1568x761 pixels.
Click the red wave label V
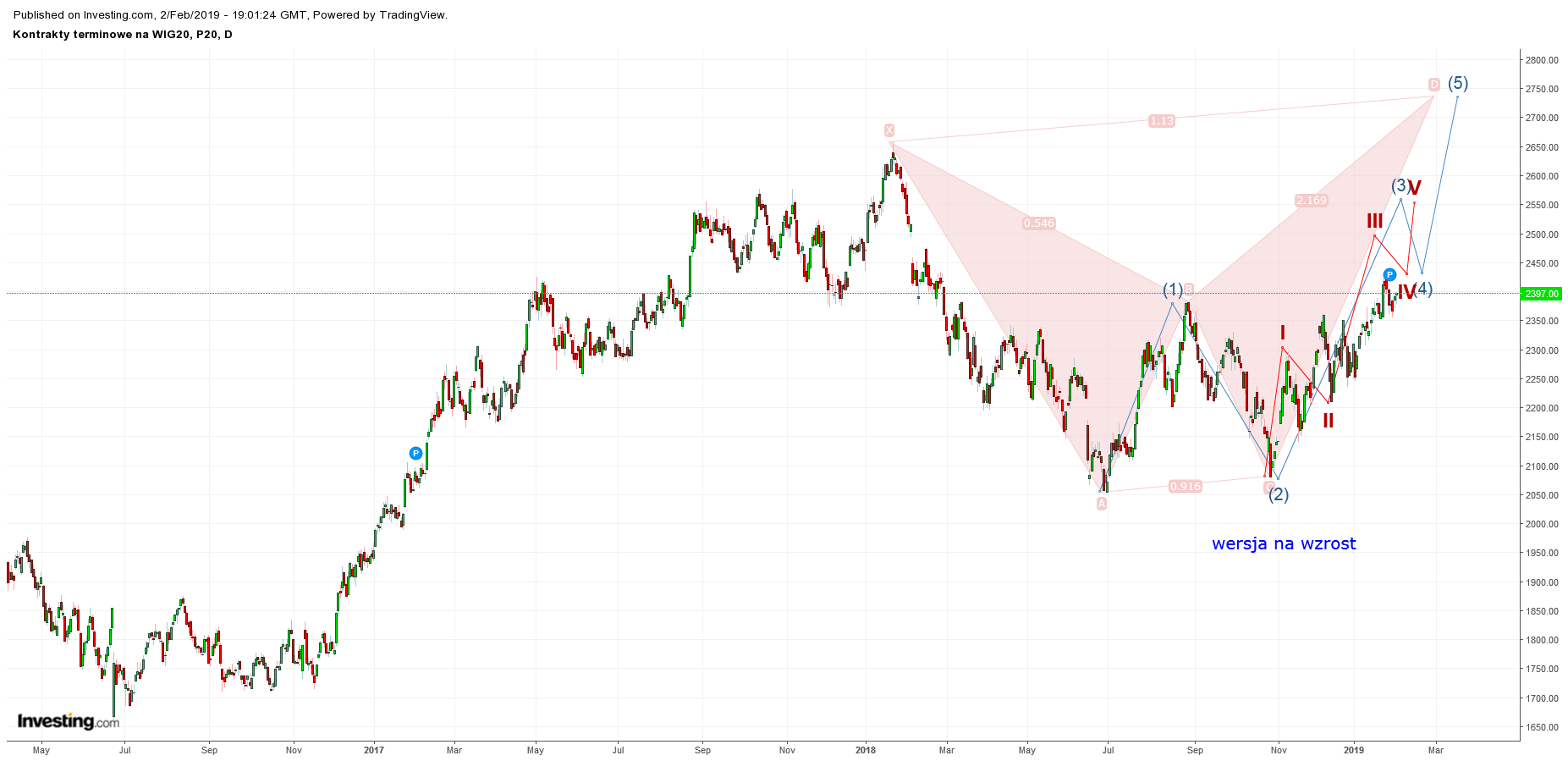[x=1415, y=188]
